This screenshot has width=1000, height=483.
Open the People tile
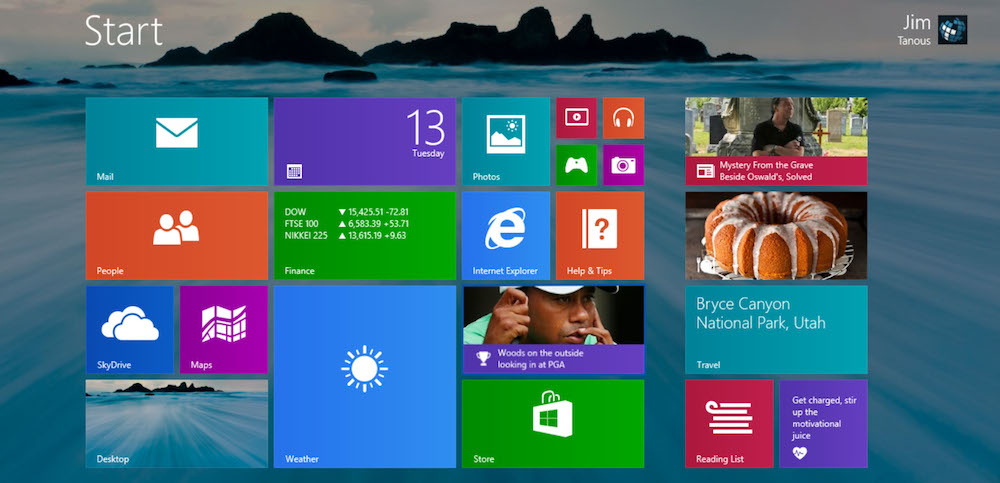pyautogui.click(x=177, y=235)
